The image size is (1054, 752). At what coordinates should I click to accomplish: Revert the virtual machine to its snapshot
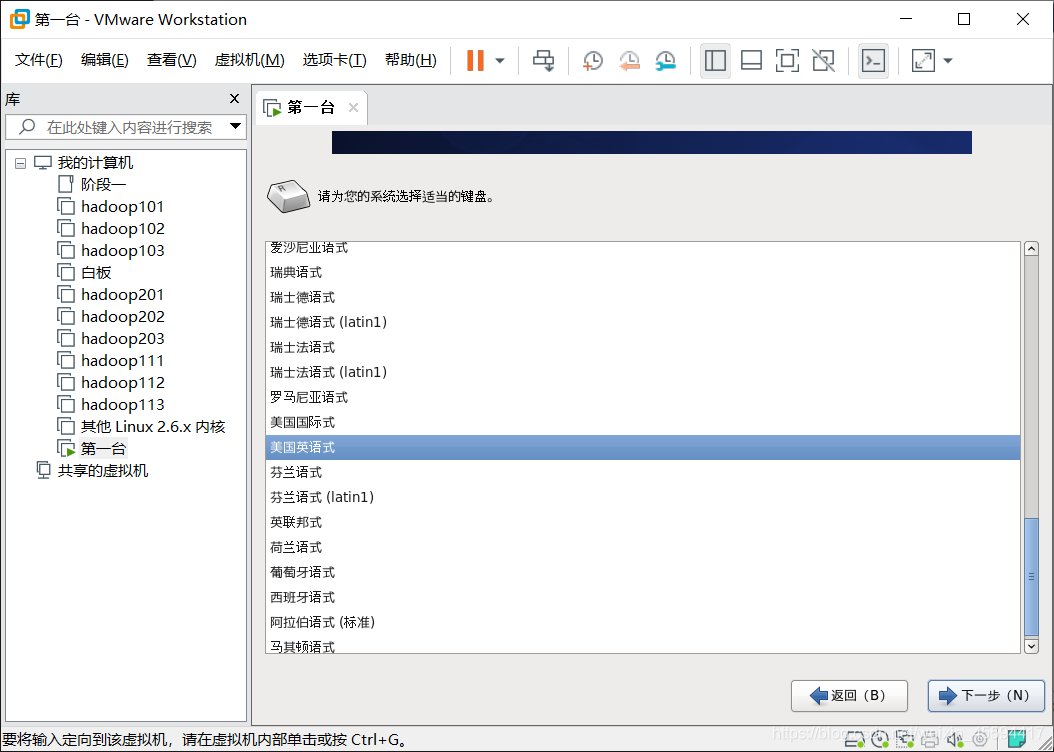coord(629,60)
